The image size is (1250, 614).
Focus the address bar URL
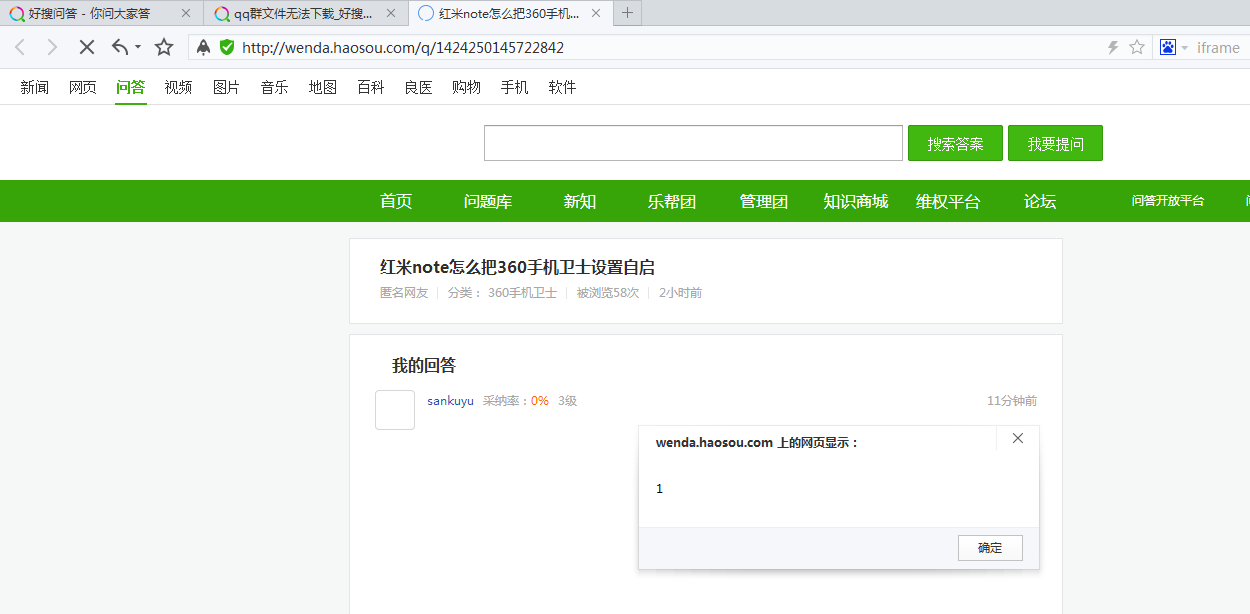(x=403, y=47)
